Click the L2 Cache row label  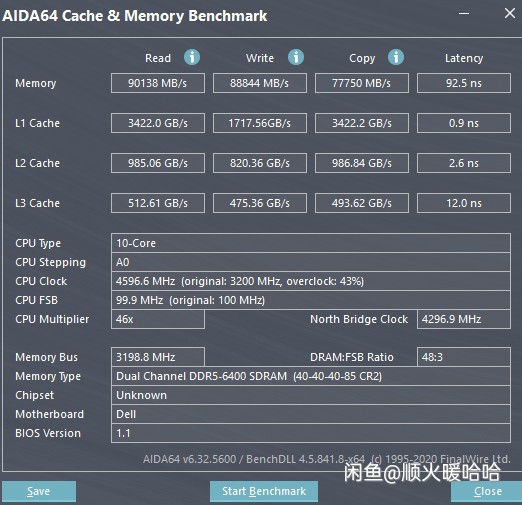(x=37, y=163)
